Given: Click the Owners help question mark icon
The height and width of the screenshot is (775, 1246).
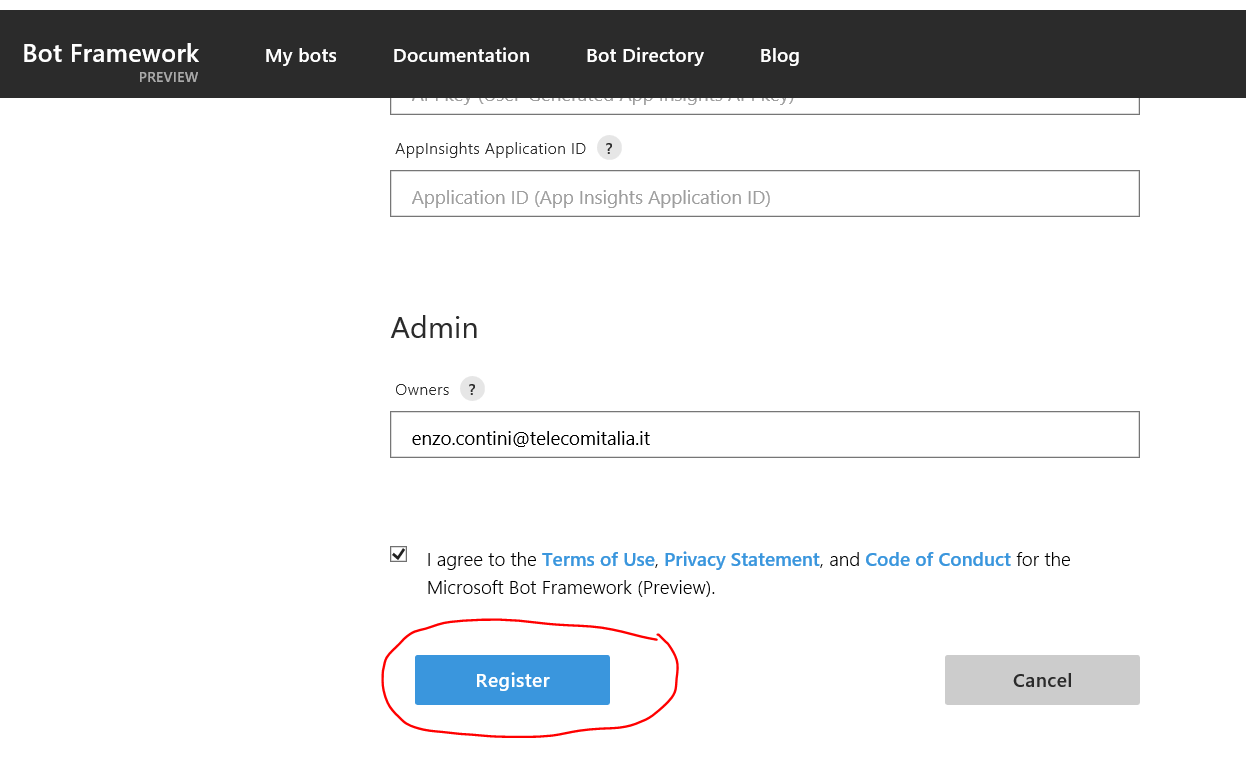Looking at the screenshot, I should tap(472, 389).
